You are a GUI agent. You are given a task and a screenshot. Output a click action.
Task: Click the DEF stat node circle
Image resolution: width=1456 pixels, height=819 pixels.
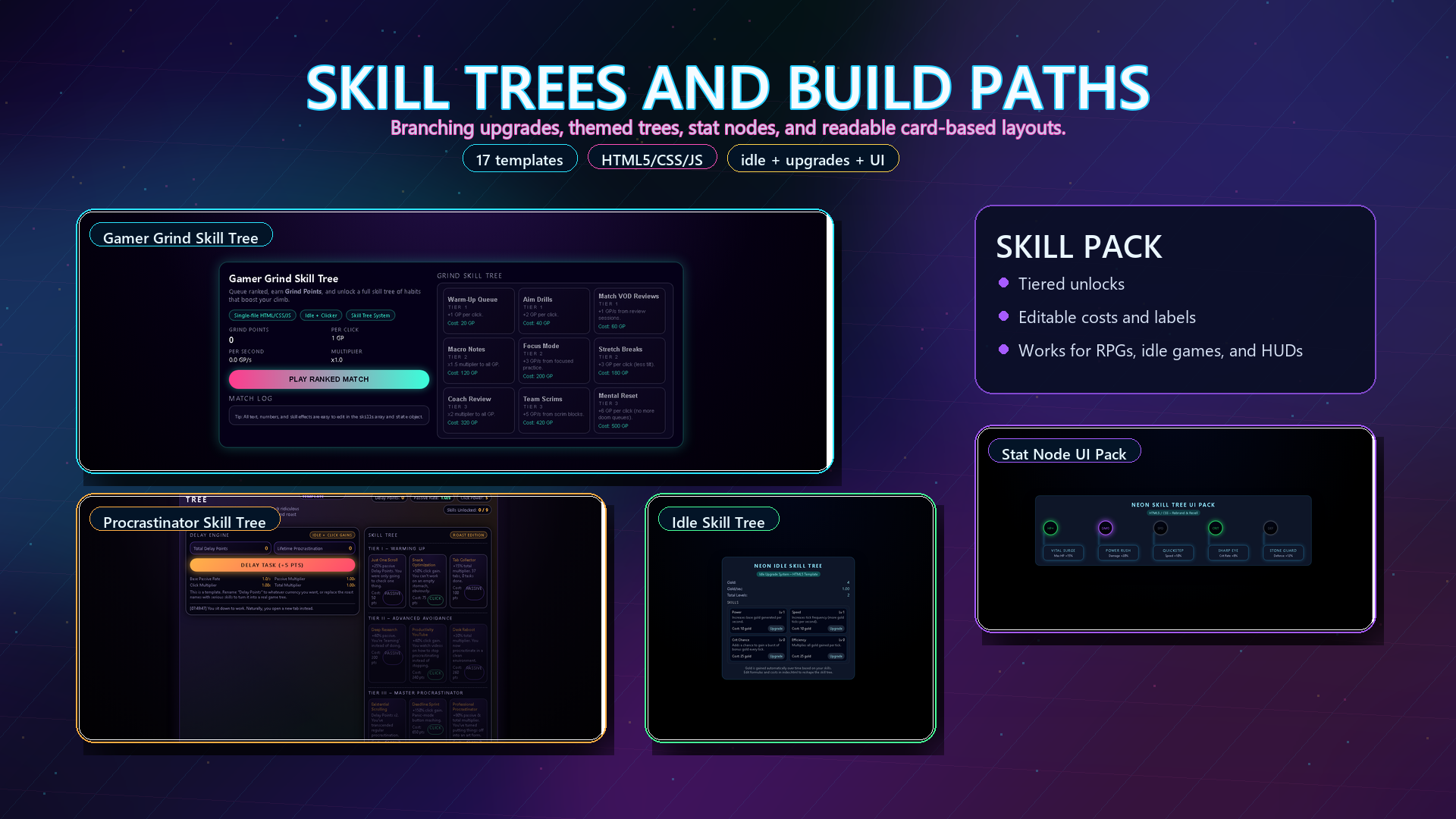[x=1270, y=528]
